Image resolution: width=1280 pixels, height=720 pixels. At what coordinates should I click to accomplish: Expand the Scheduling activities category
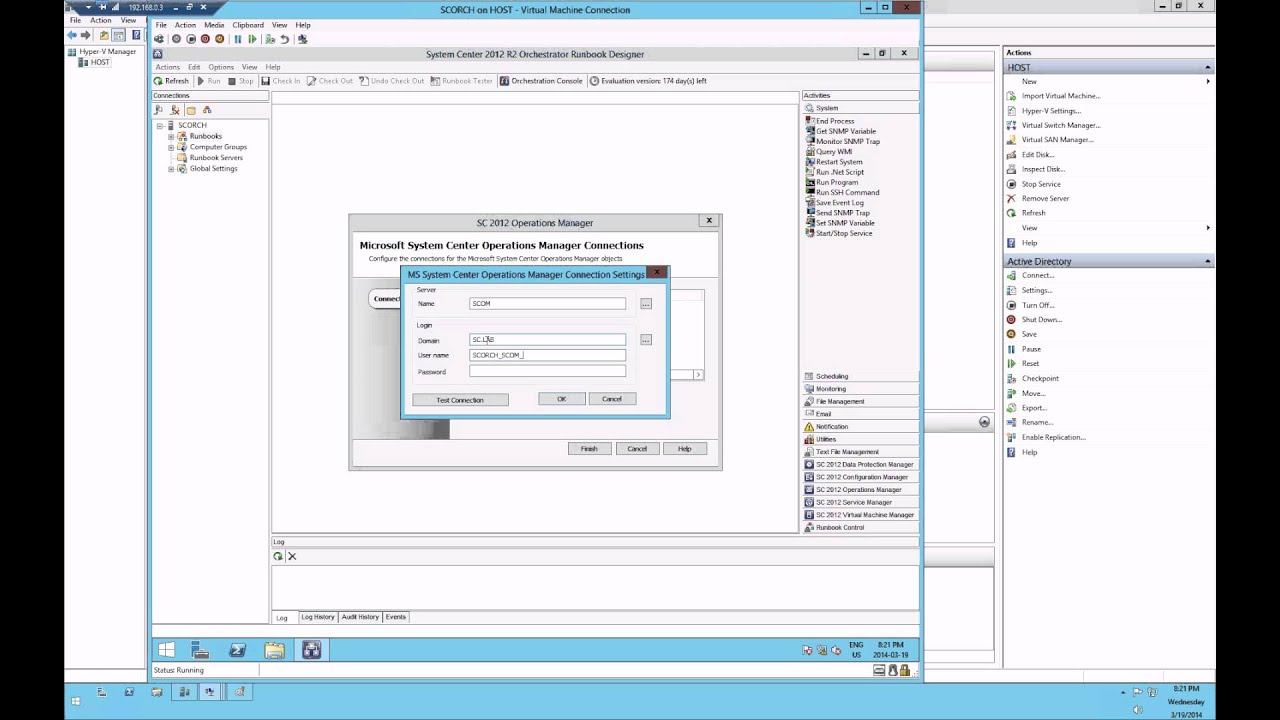pos(859,376)
